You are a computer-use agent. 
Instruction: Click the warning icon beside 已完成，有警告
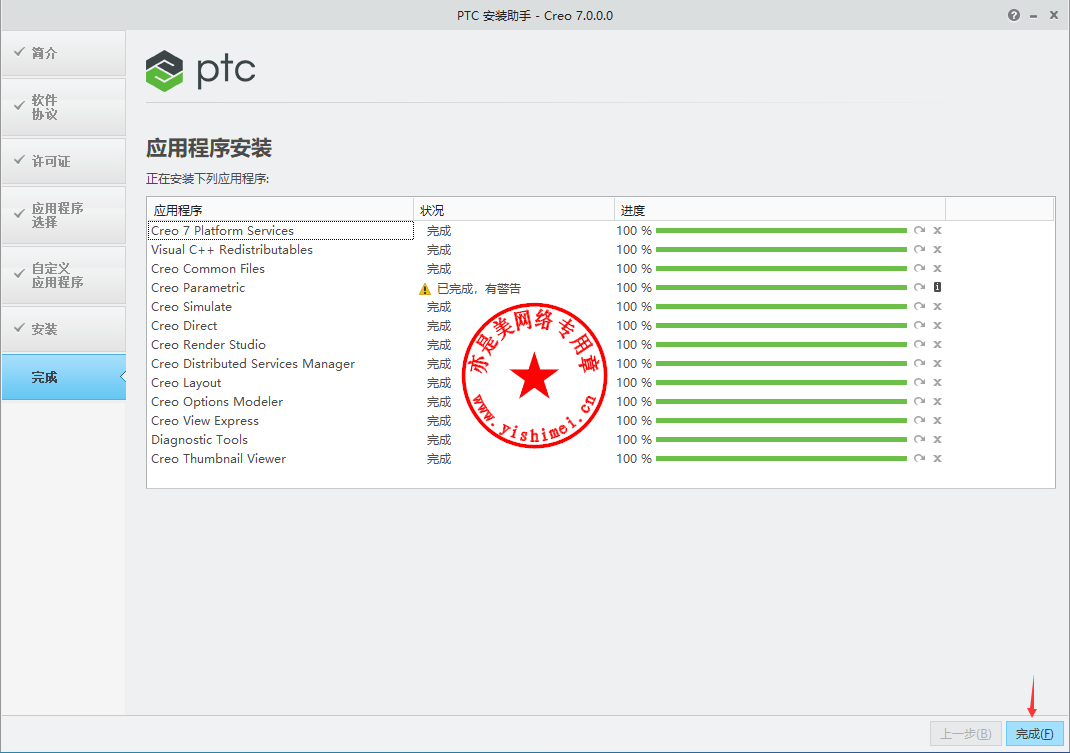(425, 289)
